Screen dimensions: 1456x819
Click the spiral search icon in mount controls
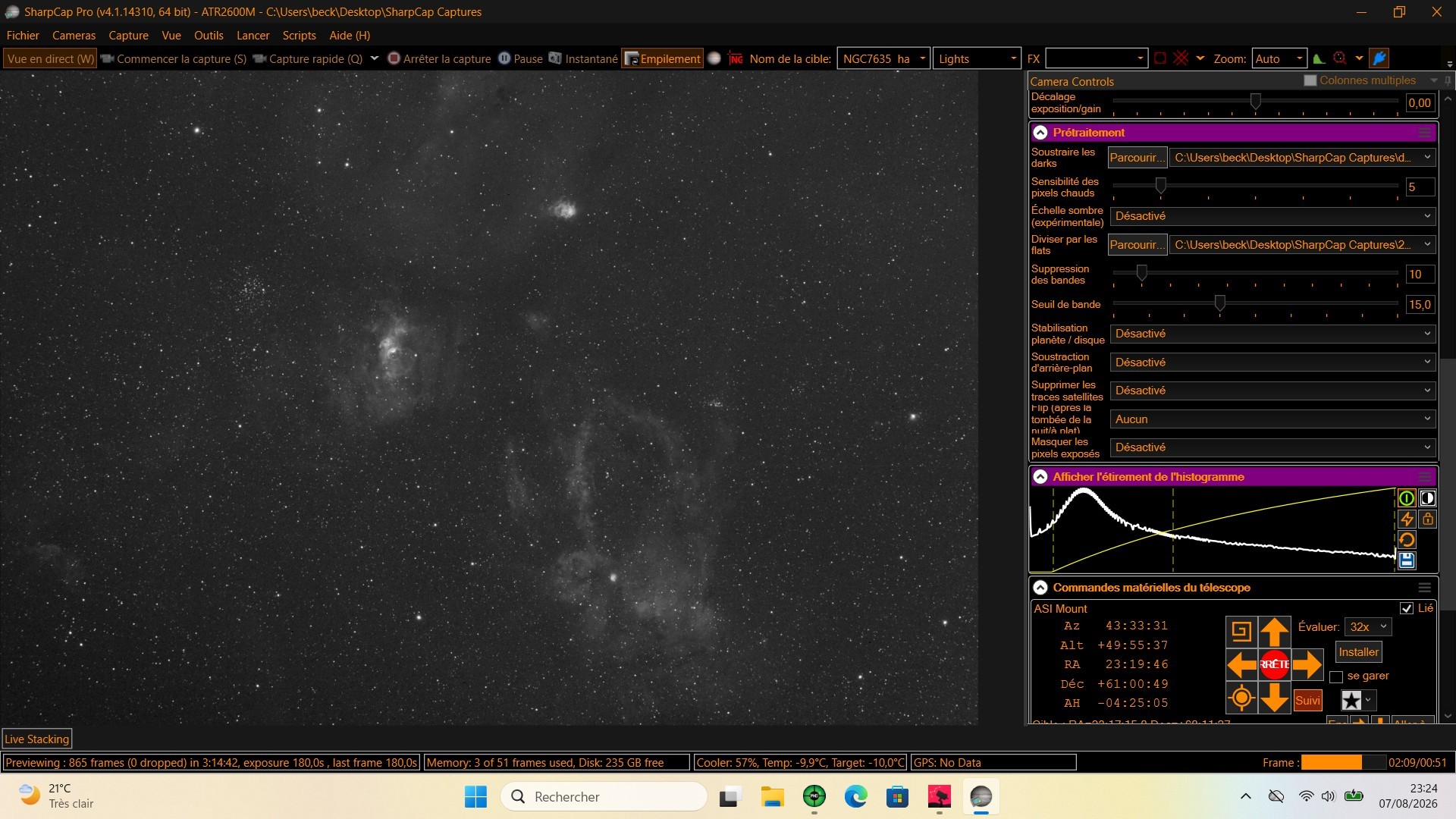[x=1241, y=632]
